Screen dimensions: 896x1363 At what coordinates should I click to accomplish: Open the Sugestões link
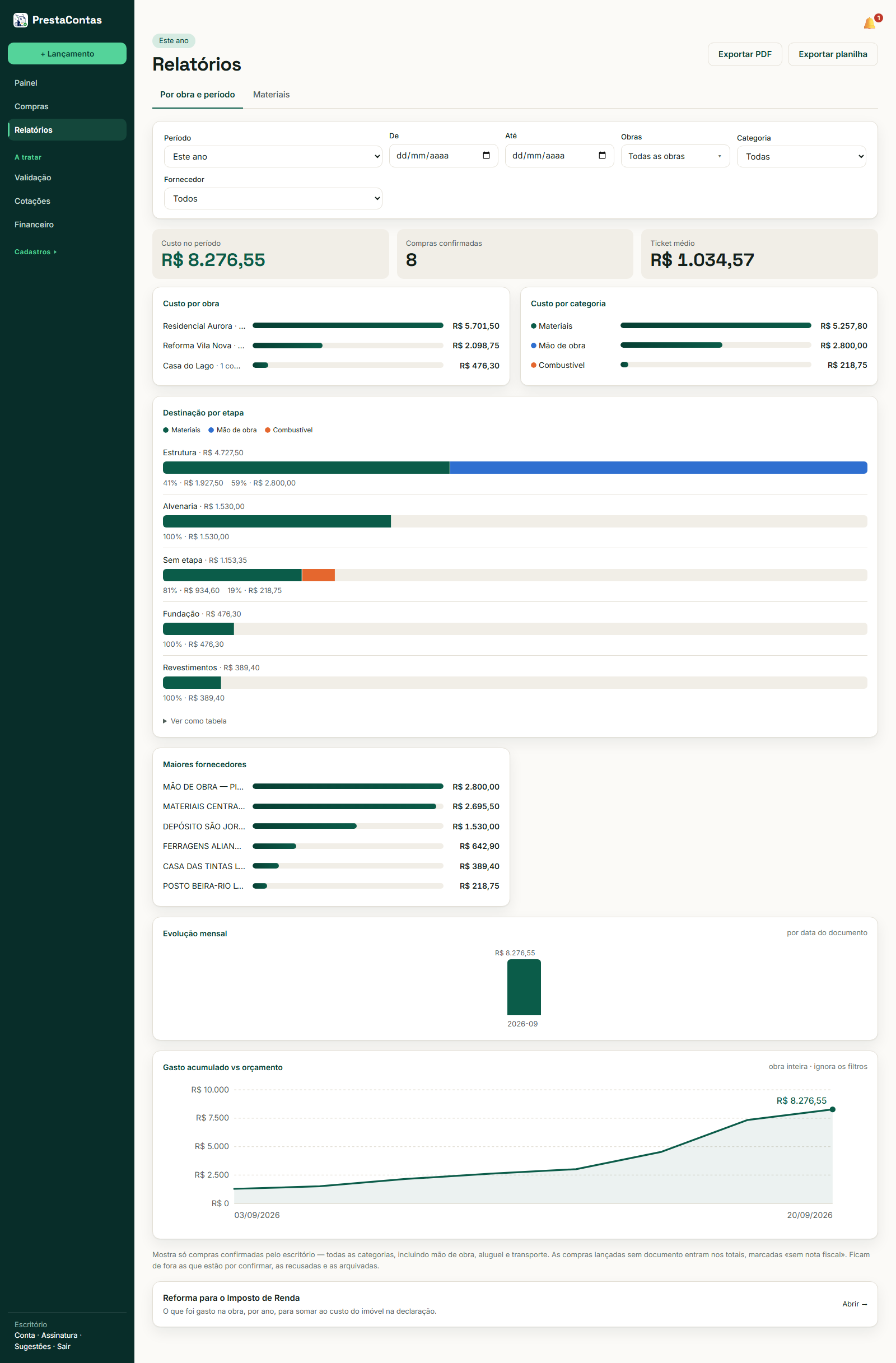click(32, 1346)
